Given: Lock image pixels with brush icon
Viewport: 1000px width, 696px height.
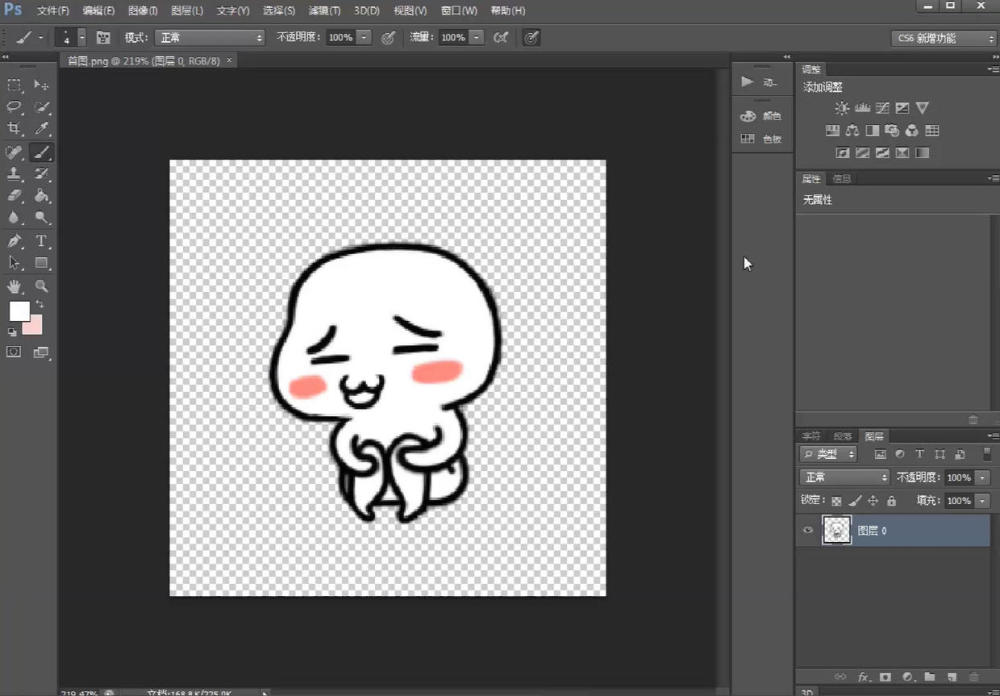Looking at the screenshot, I should pyautogui.click(x=855, y=501).
